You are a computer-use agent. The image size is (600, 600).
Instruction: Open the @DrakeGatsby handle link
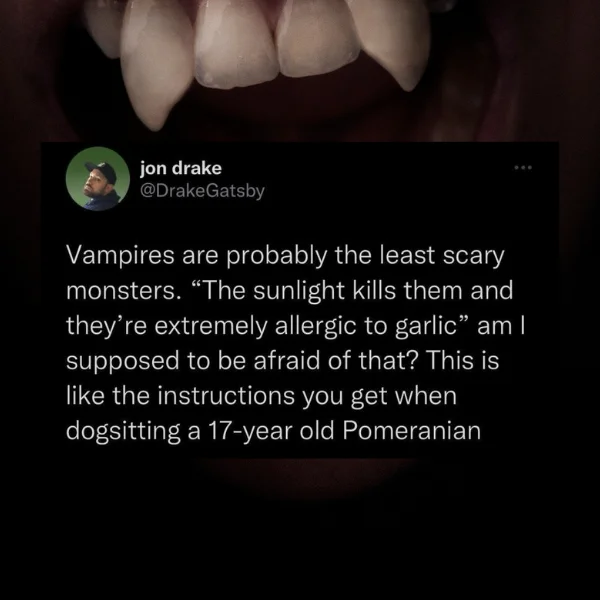[202, 191]
